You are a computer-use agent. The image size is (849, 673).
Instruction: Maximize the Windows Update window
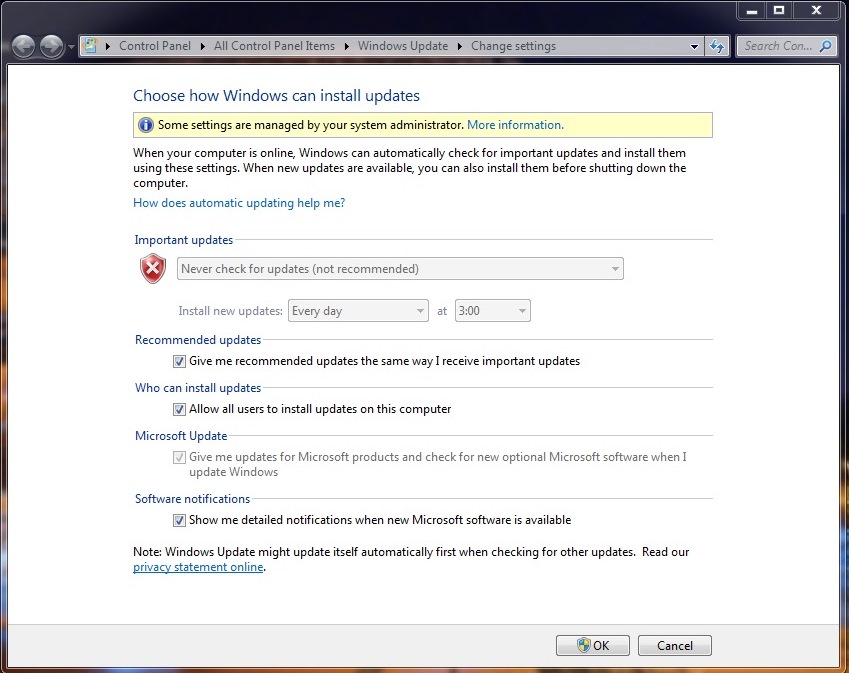pos(779,11)
